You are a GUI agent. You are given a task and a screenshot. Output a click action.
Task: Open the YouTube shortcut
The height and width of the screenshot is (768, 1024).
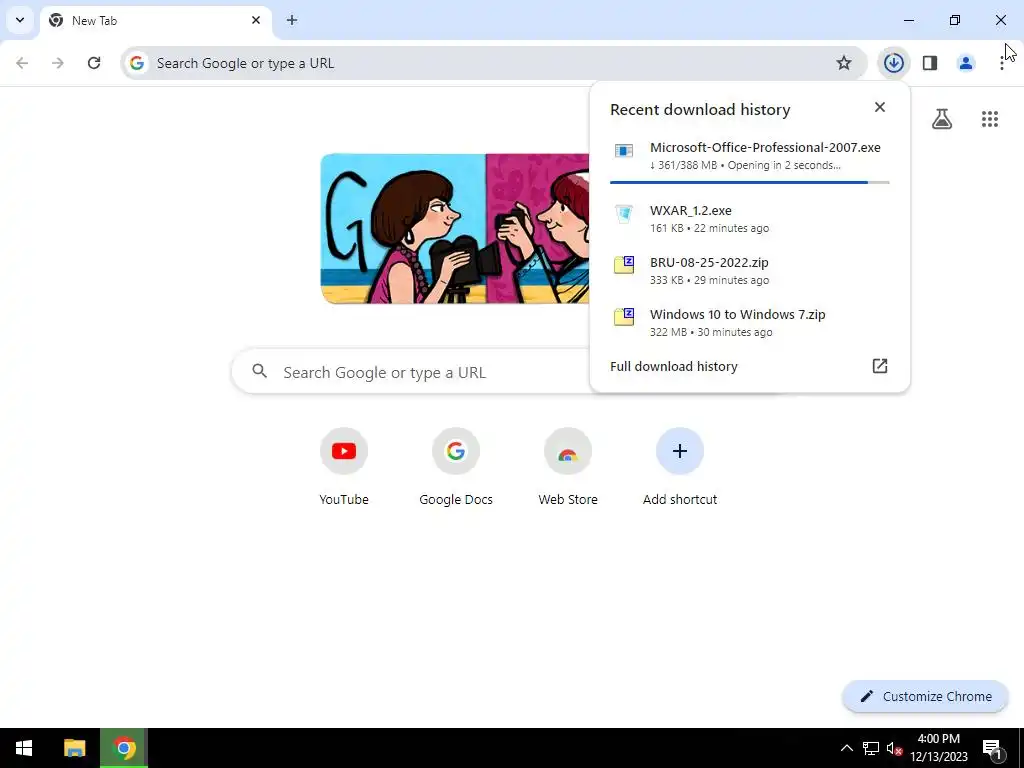344,468
